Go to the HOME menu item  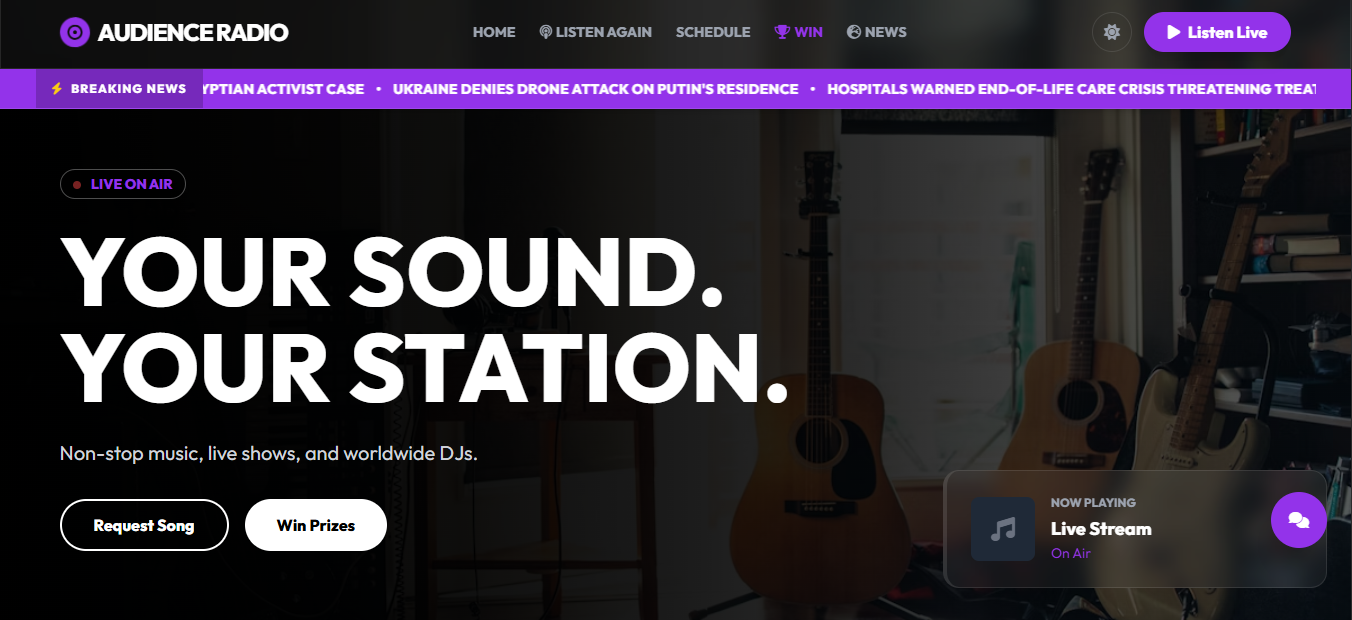[494, 32]
